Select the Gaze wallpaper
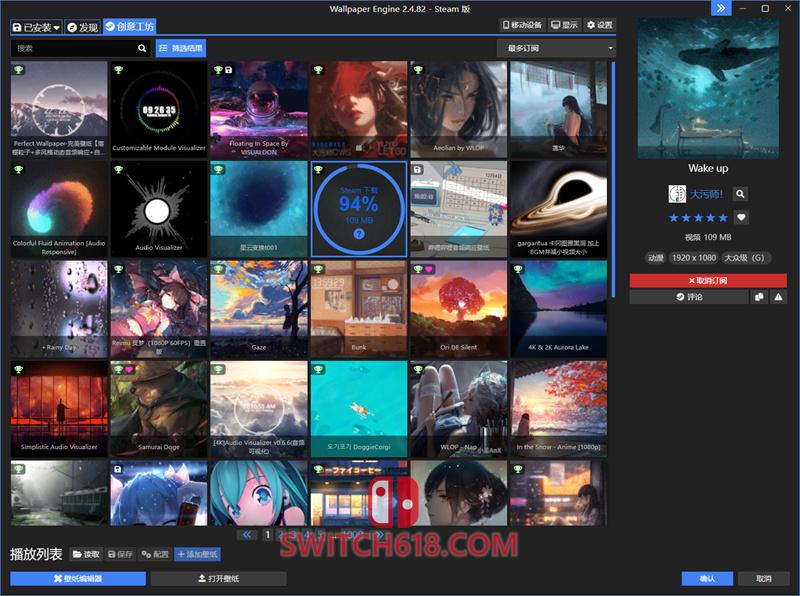This screenshot has height=596, width=800. tap(259, 309)
